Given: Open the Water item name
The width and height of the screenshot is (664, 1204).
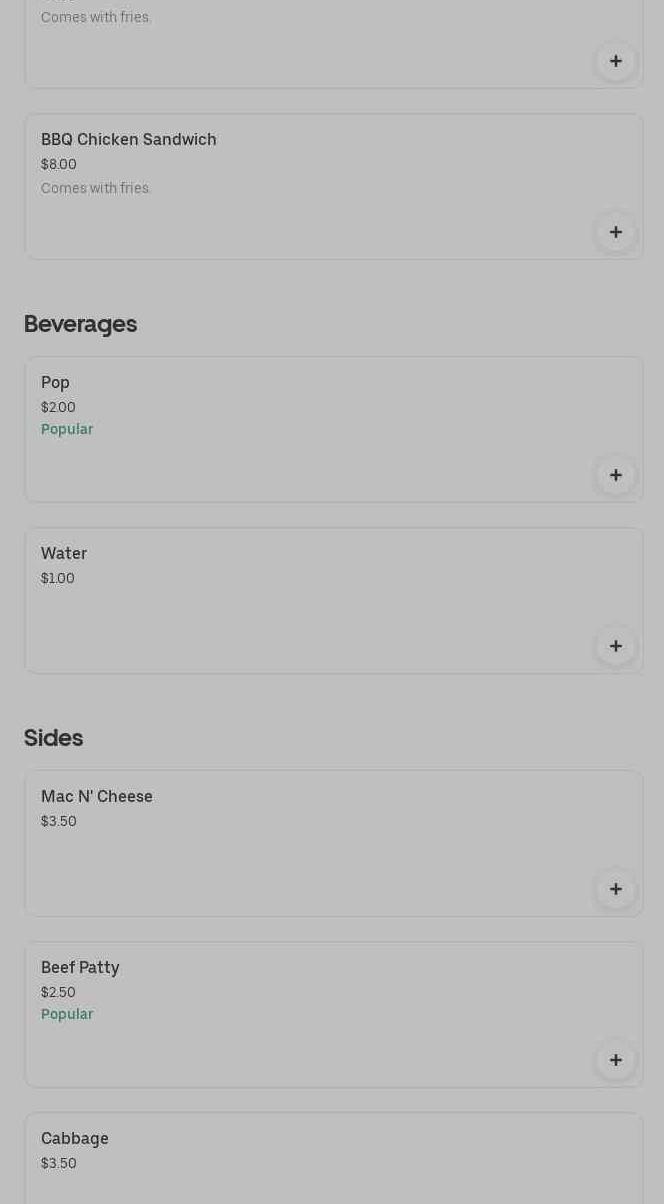Looking at the screenshot, I should [64, 554].
